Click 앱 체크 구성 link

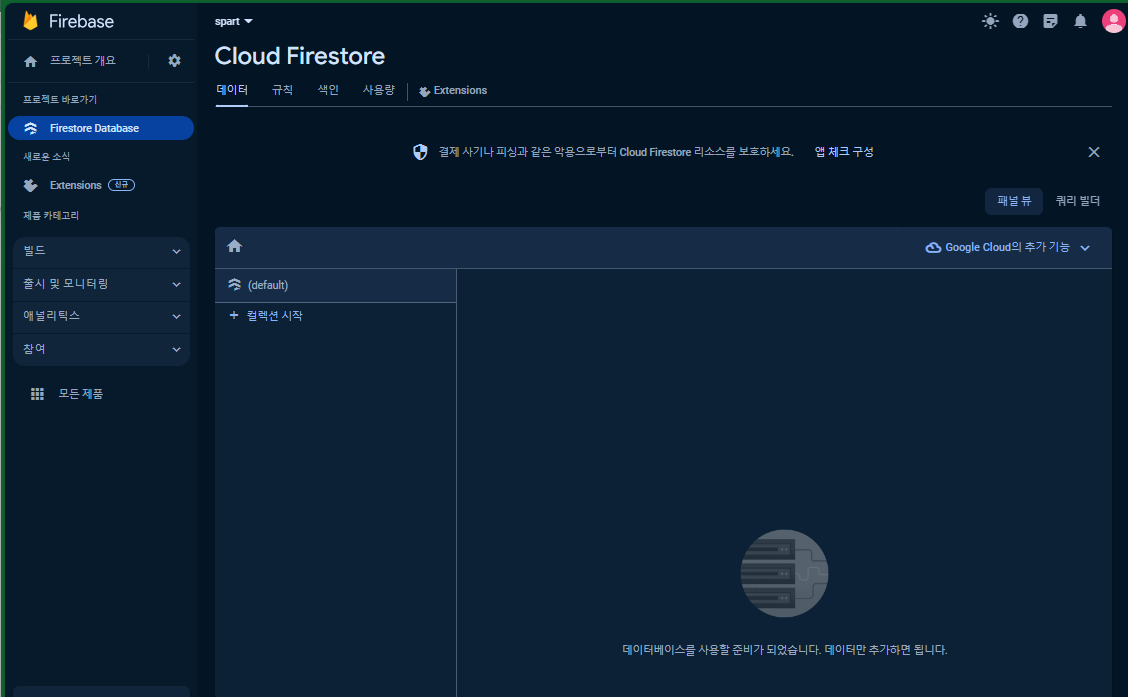click(844, 152)
